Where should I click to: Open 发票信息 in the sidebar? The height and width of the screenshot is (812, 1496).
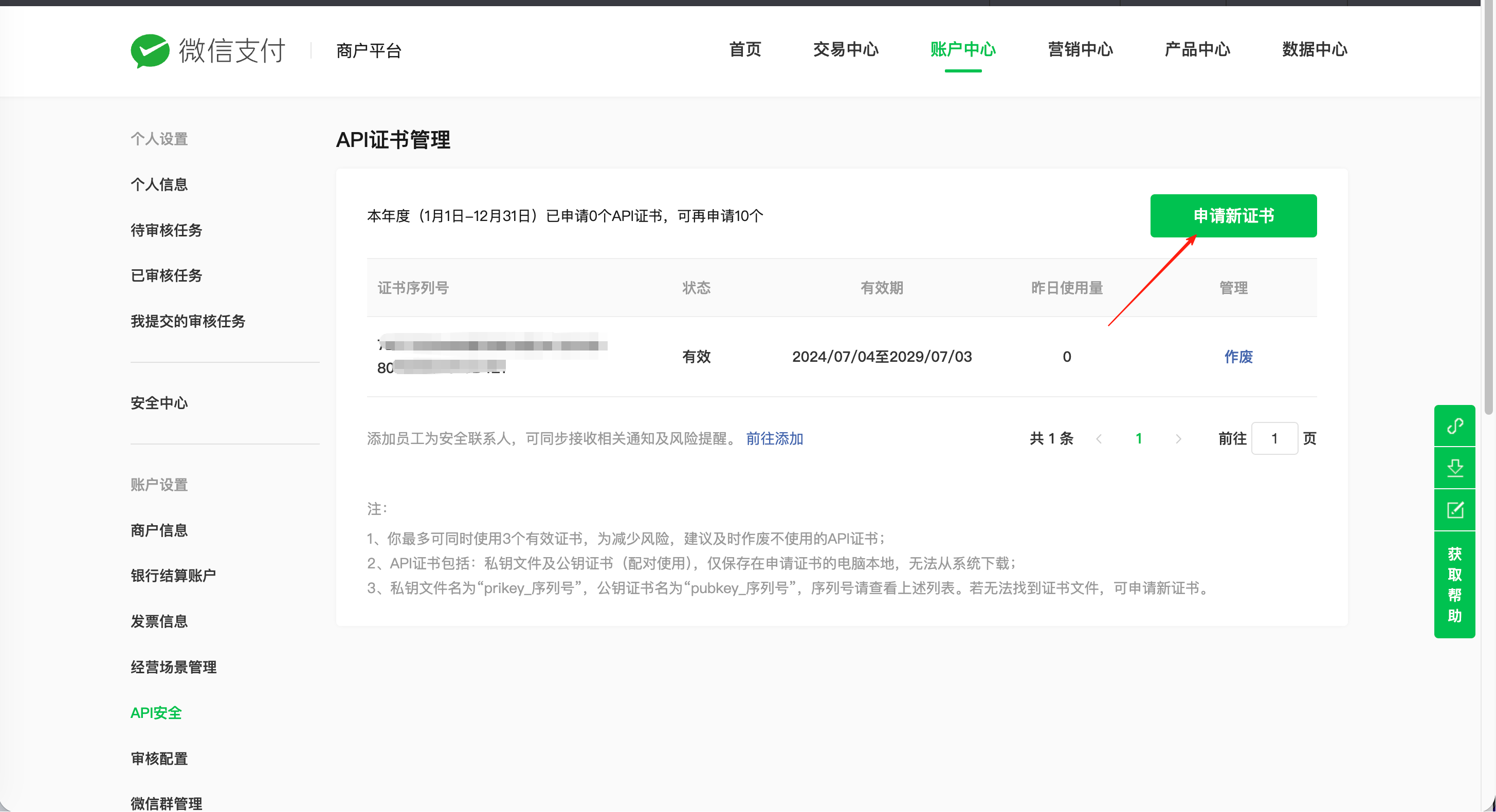[159, 622]
